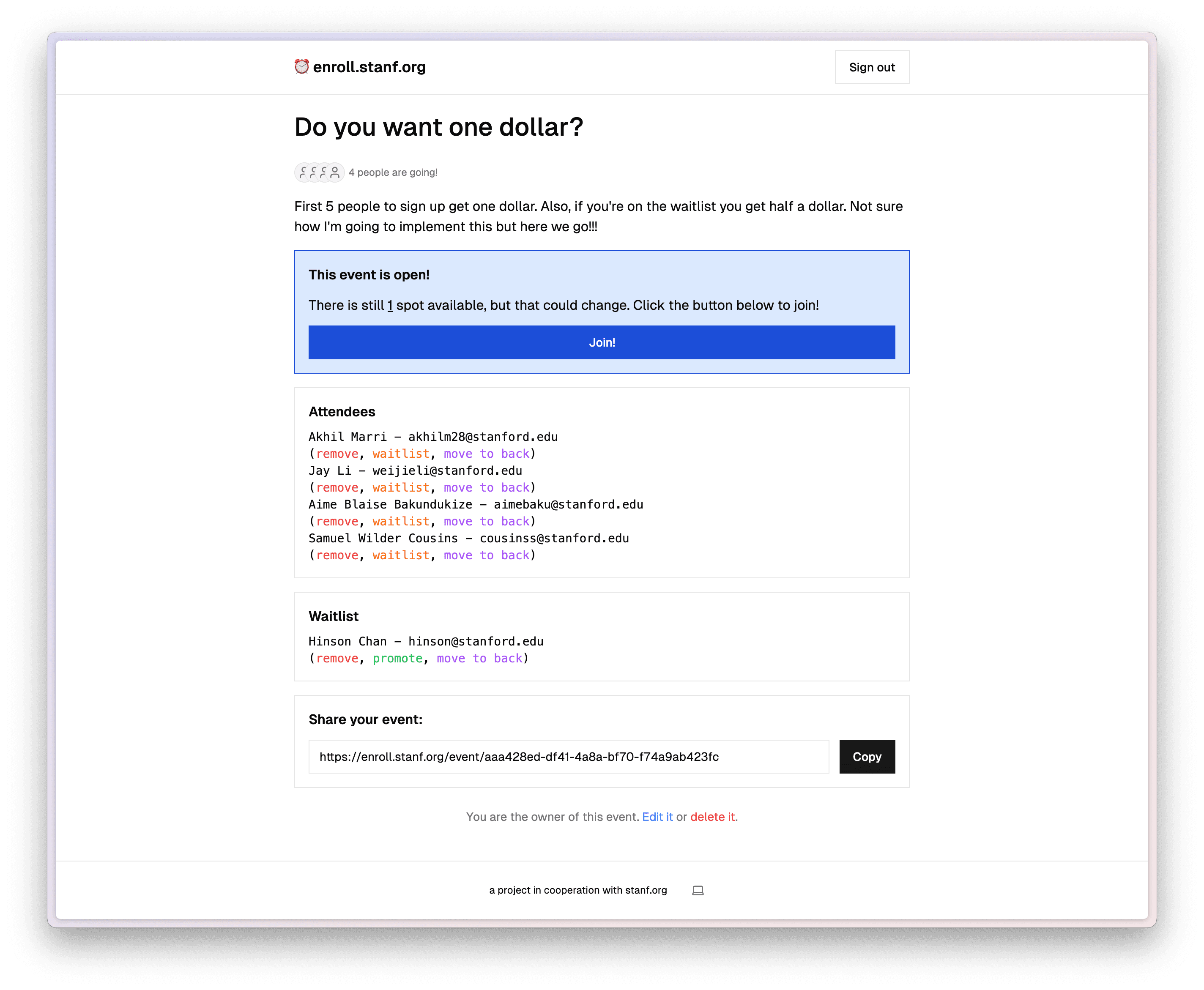Click the event share URL field

tap(569, 757)
